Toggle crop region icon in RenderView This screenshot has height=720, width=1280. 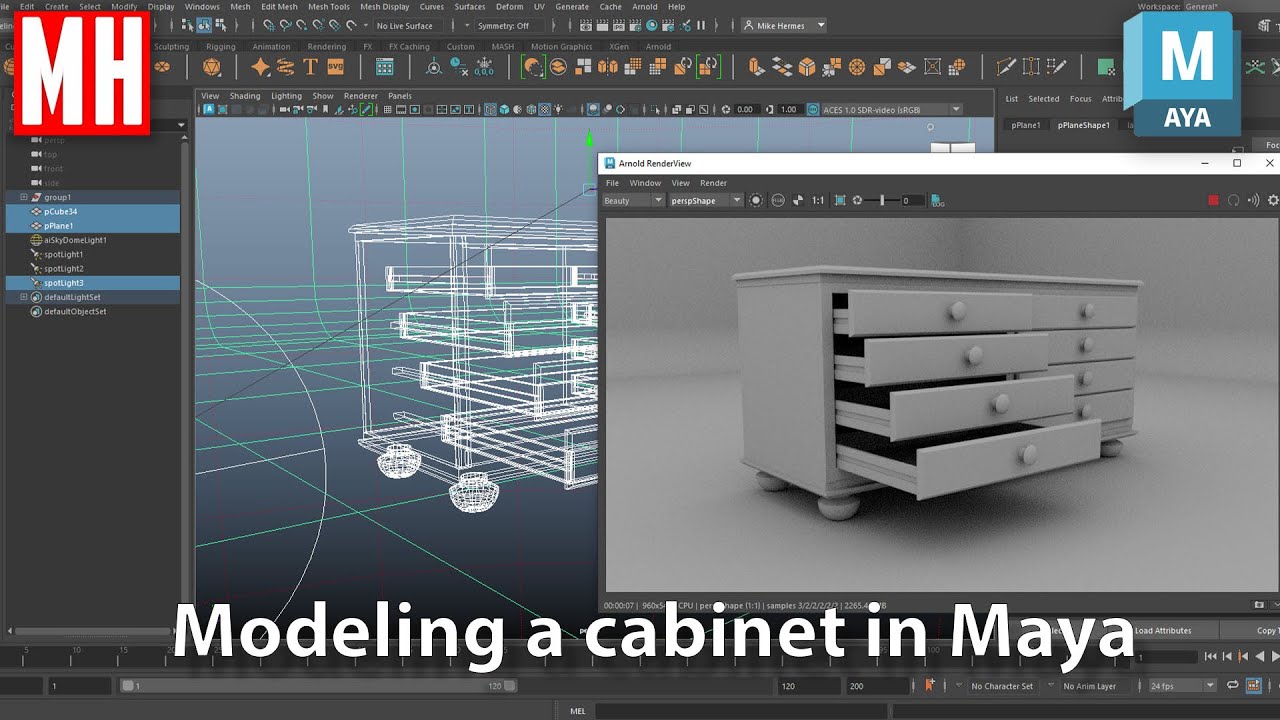(x=840, y=200)
